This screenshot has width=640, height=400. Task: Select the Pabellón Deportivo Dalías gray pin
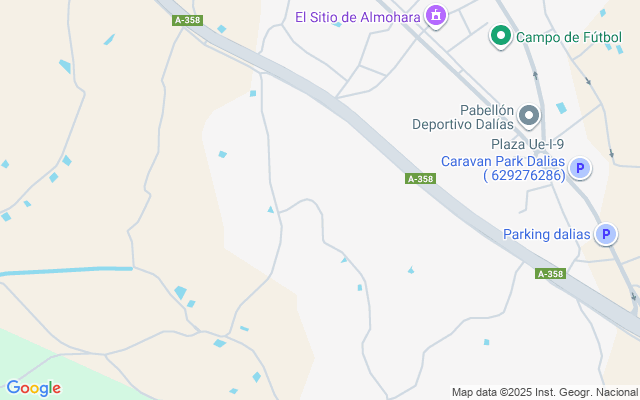(529, 116)
